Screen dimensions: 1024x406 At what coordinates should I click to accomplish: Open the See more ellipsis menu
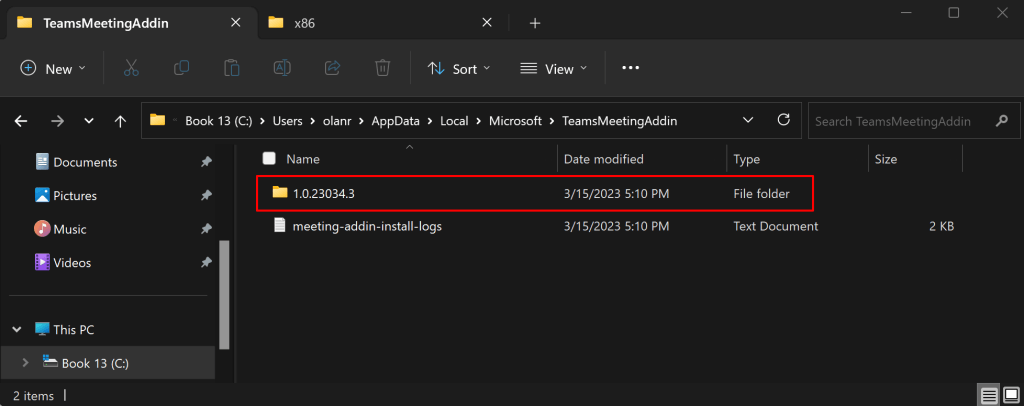pos(630,68)
